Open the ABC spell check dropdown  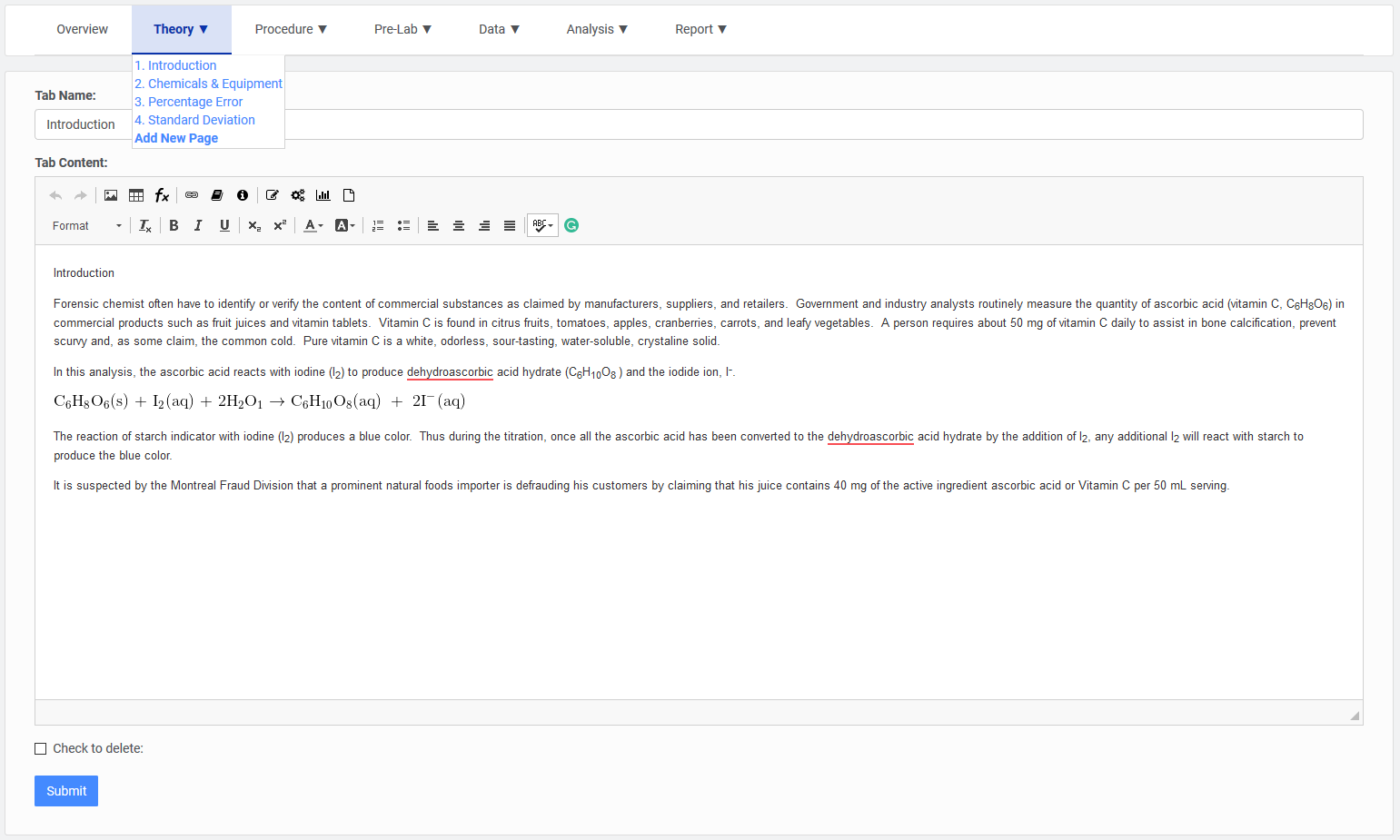(542, 225)
